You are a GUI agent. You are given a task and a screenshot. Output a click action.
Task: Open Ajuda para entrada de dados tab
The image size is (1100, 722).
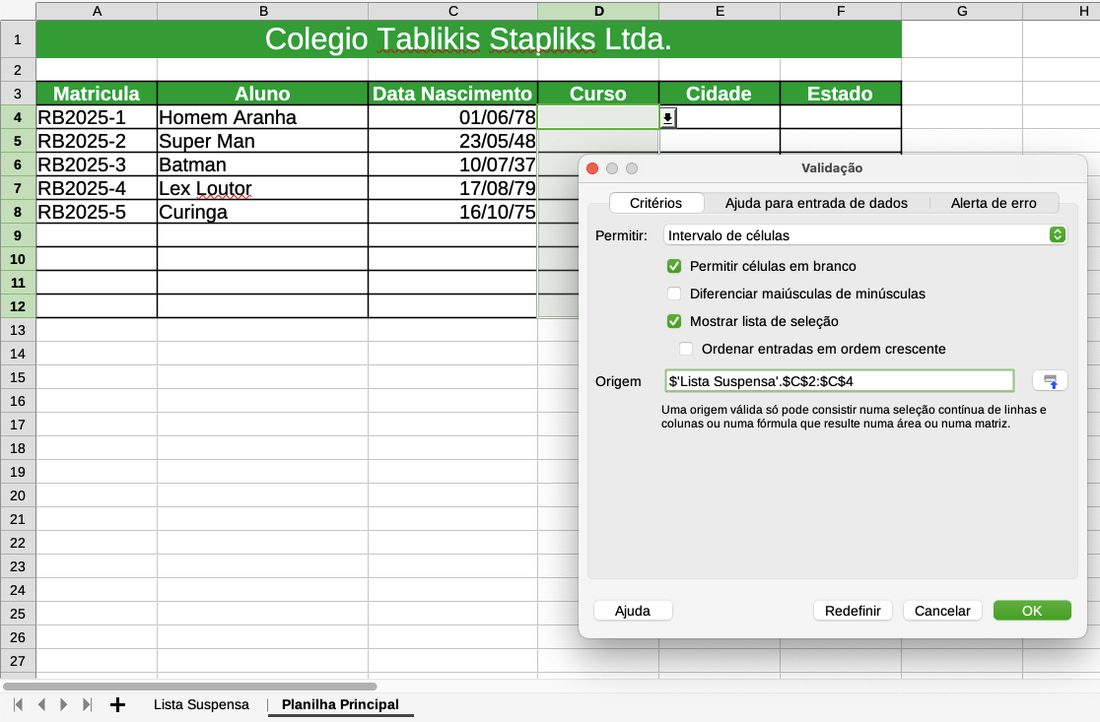pyautogui.click(x=816, y=203)
